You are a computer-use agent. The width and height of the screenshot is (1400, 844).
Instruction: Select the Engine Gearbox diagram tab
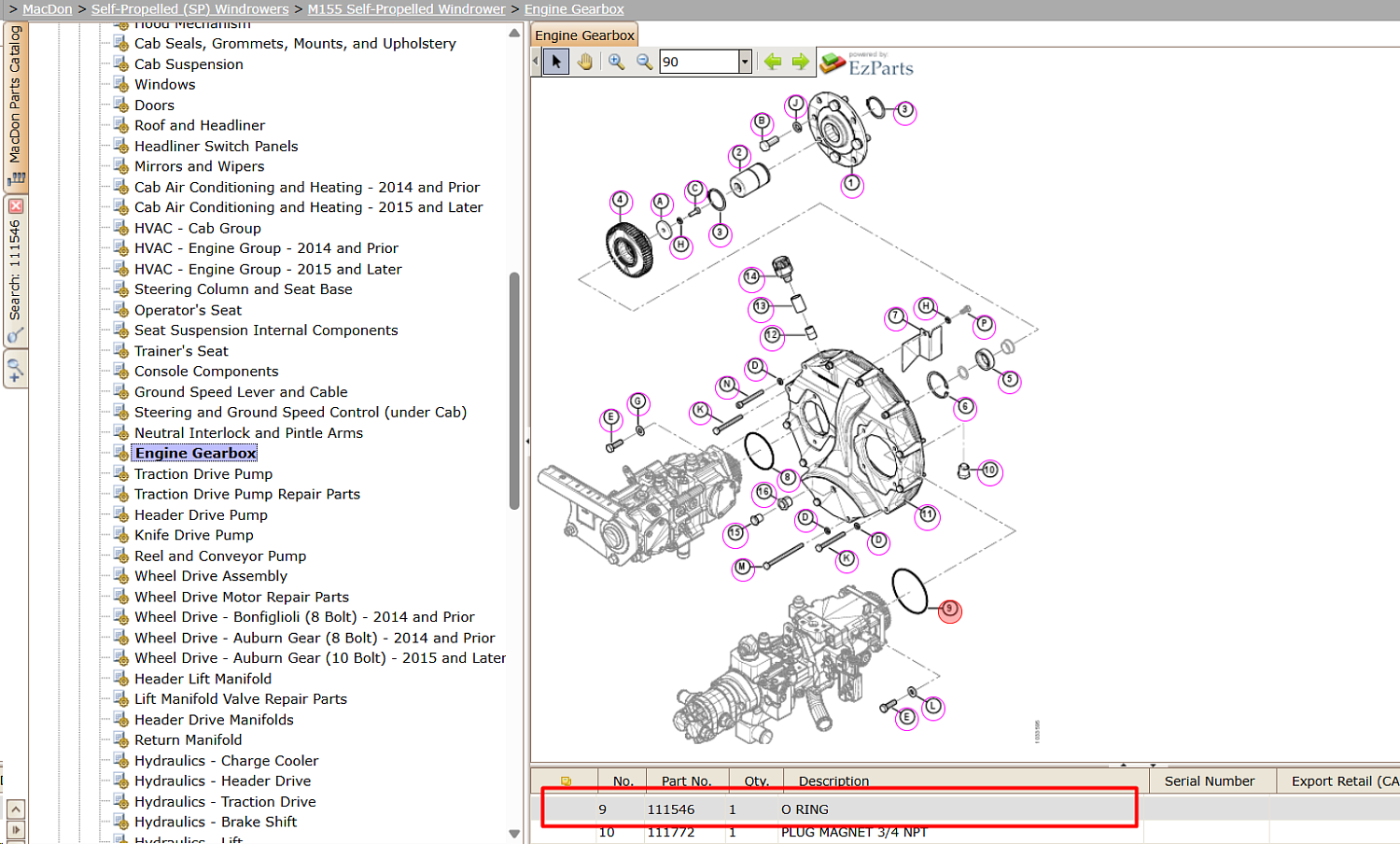point(584,35)
